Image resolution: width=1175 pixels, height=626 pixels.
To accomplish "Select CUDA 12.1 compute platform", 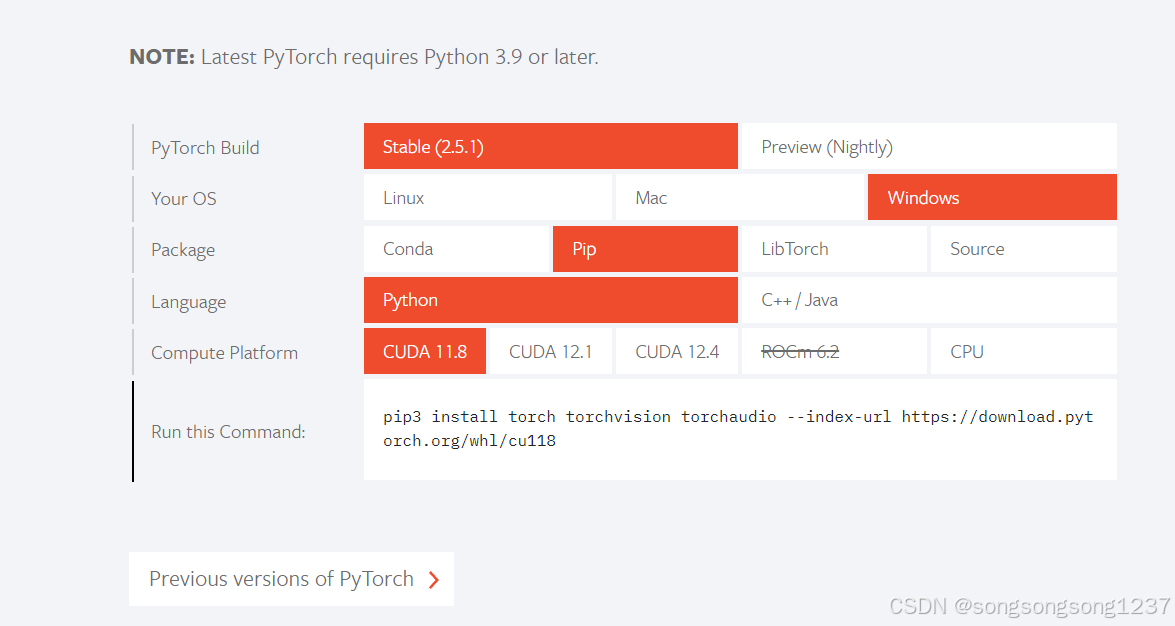I will click(x=550, y=351).
